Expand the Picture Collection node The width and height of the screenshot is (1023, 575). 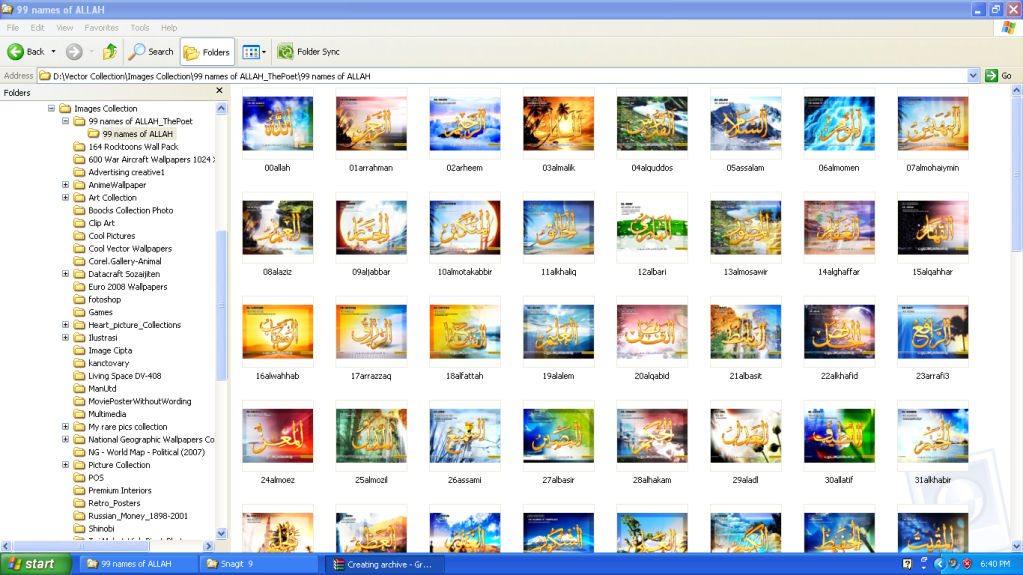[x=65, y=465]
